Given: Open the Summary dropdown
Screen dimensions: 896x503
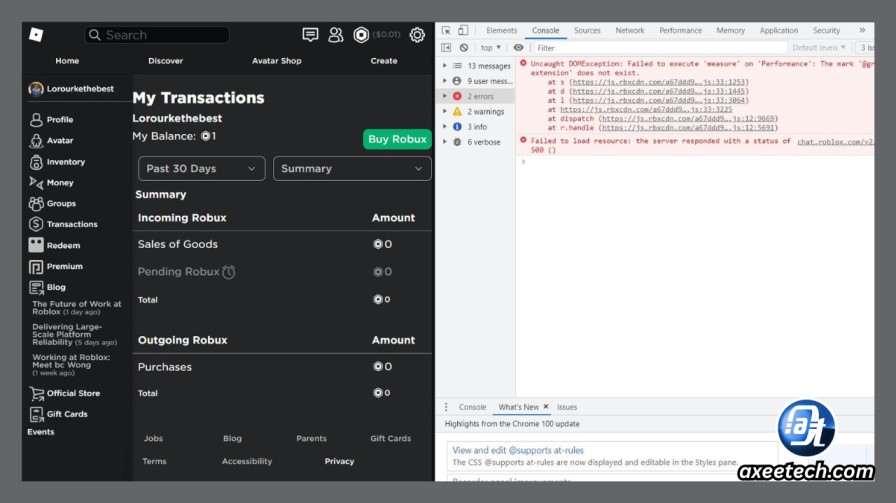Looking at the screenshot, I should [x=352, y=169].
